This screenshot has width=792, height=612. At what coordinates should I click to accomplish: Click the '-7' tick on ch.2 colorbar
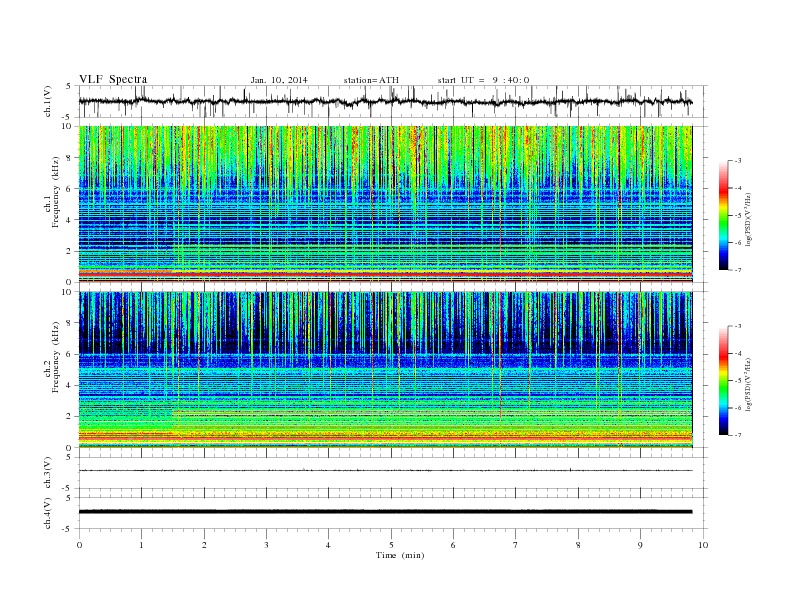737,435
